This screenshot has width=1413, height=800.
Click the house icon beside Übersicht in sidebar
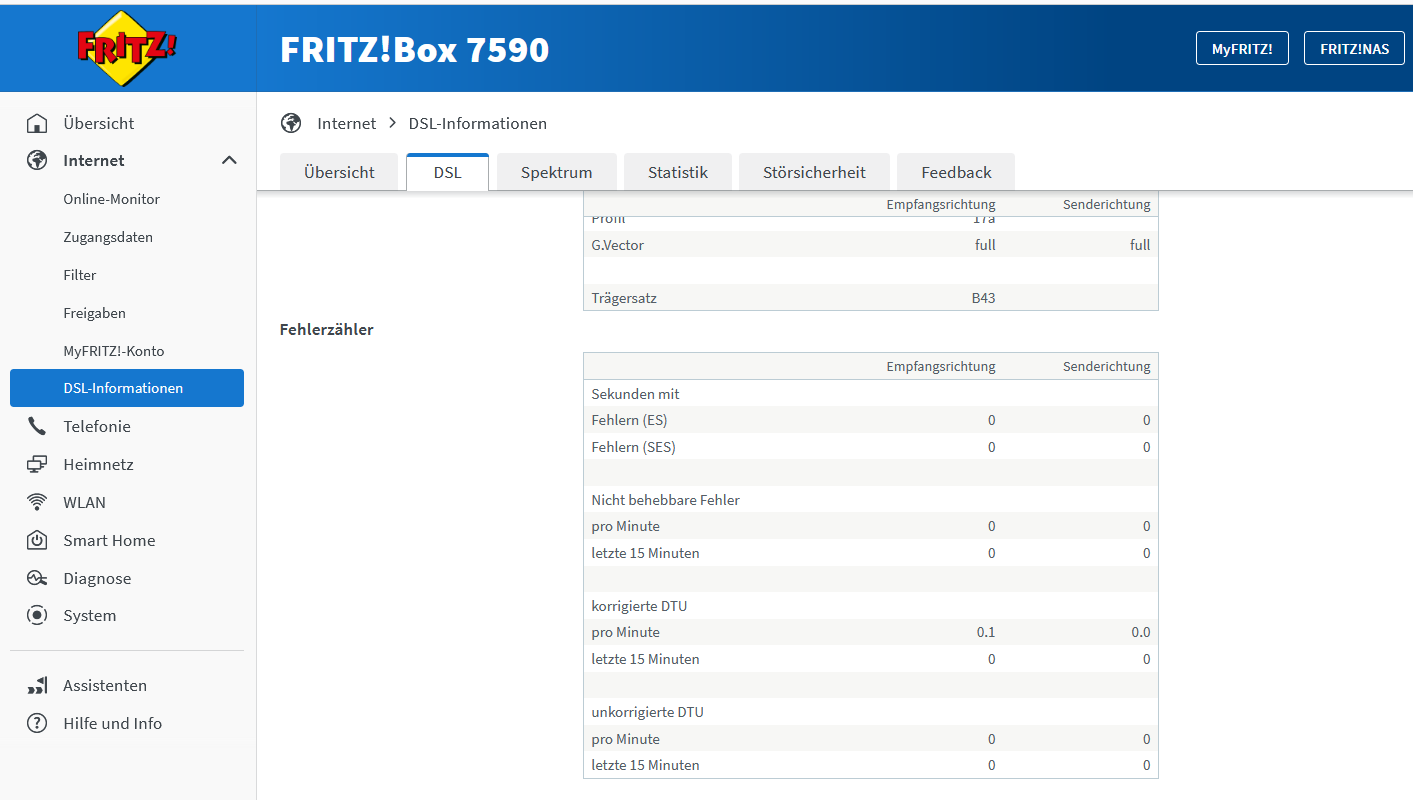(37, 123)
